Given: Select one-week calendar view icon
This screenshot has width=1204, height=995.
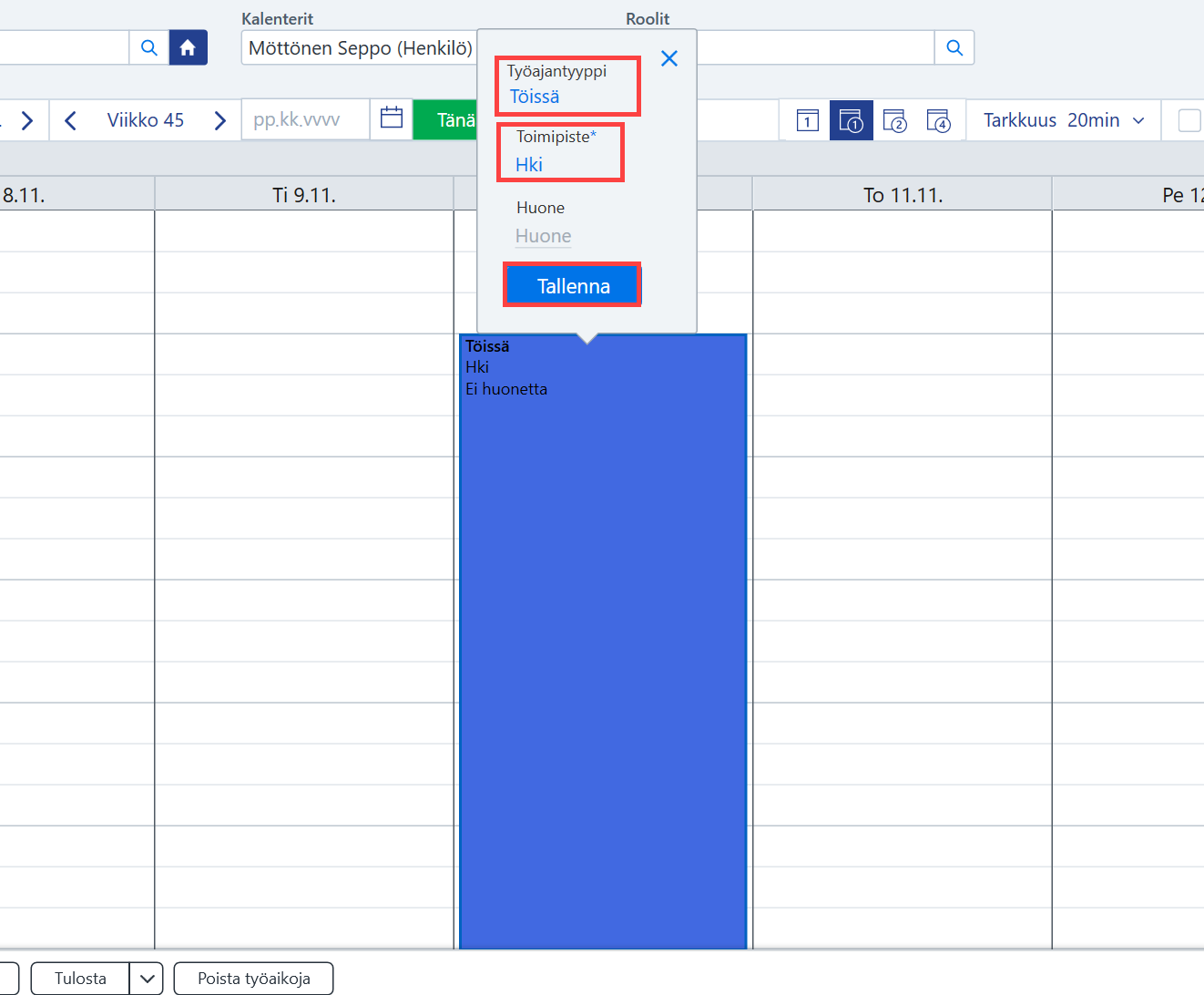Looking at the screenshot, I should [852, 120].
